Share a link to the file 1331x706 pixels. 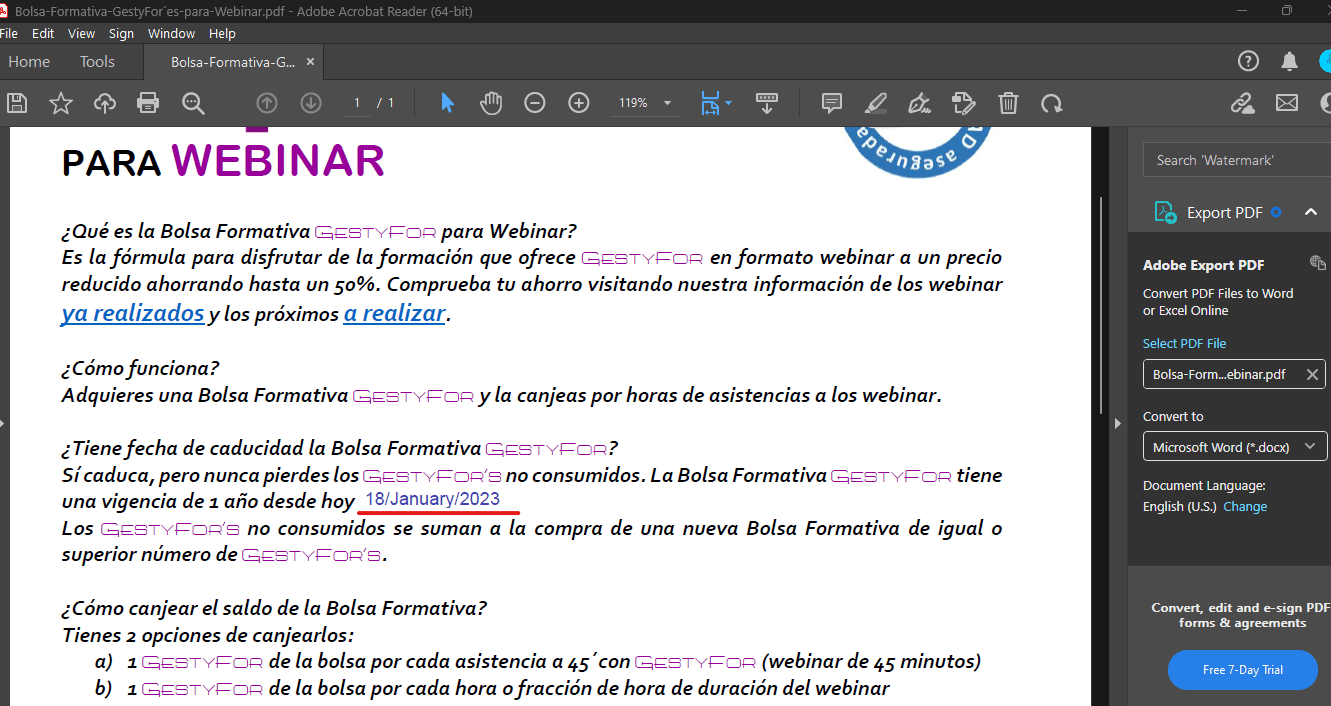click(1242, 103)
